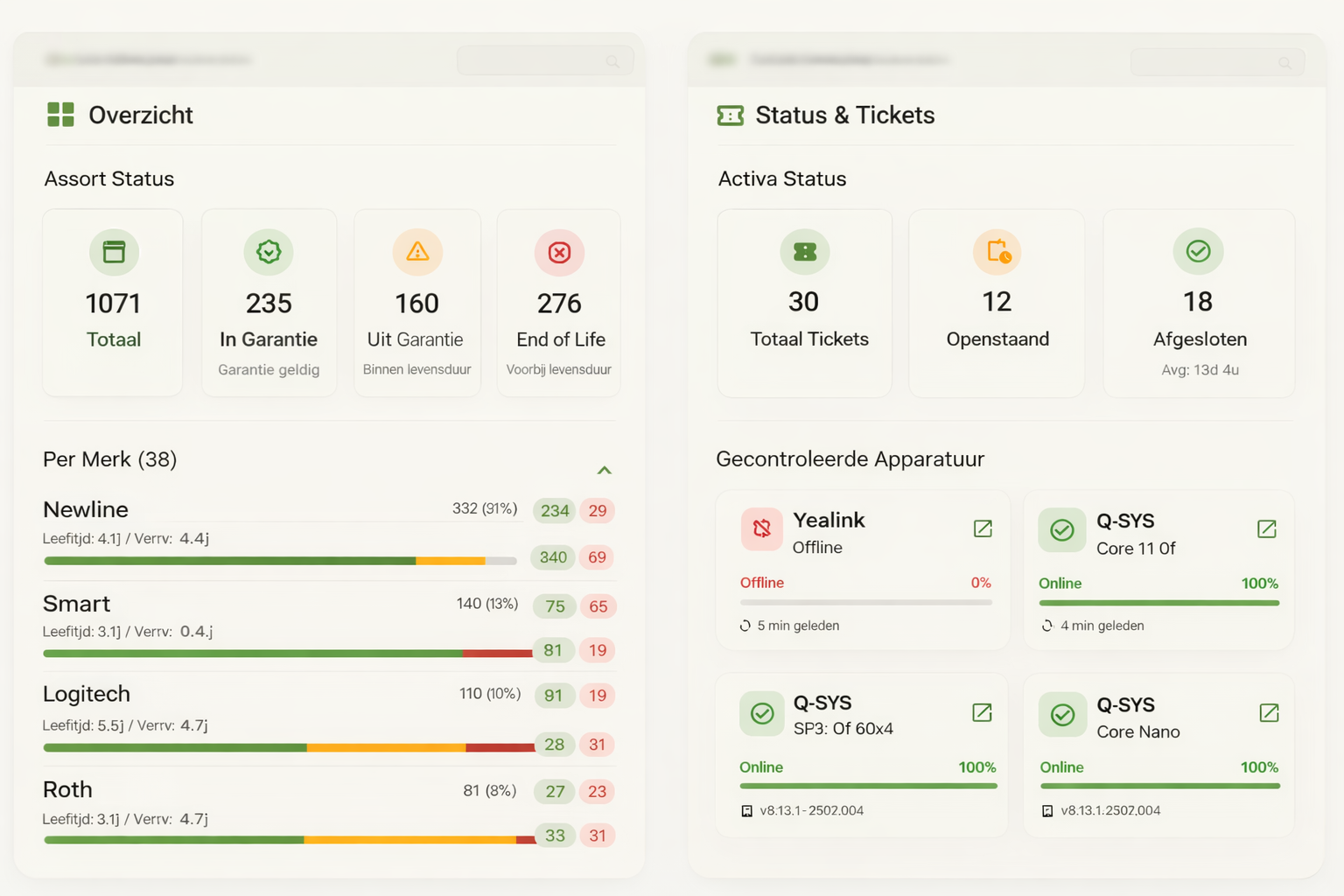1344x896 pixels.
Task: Click the Openstaand tickets clock icon
Action: coord(997,252)
